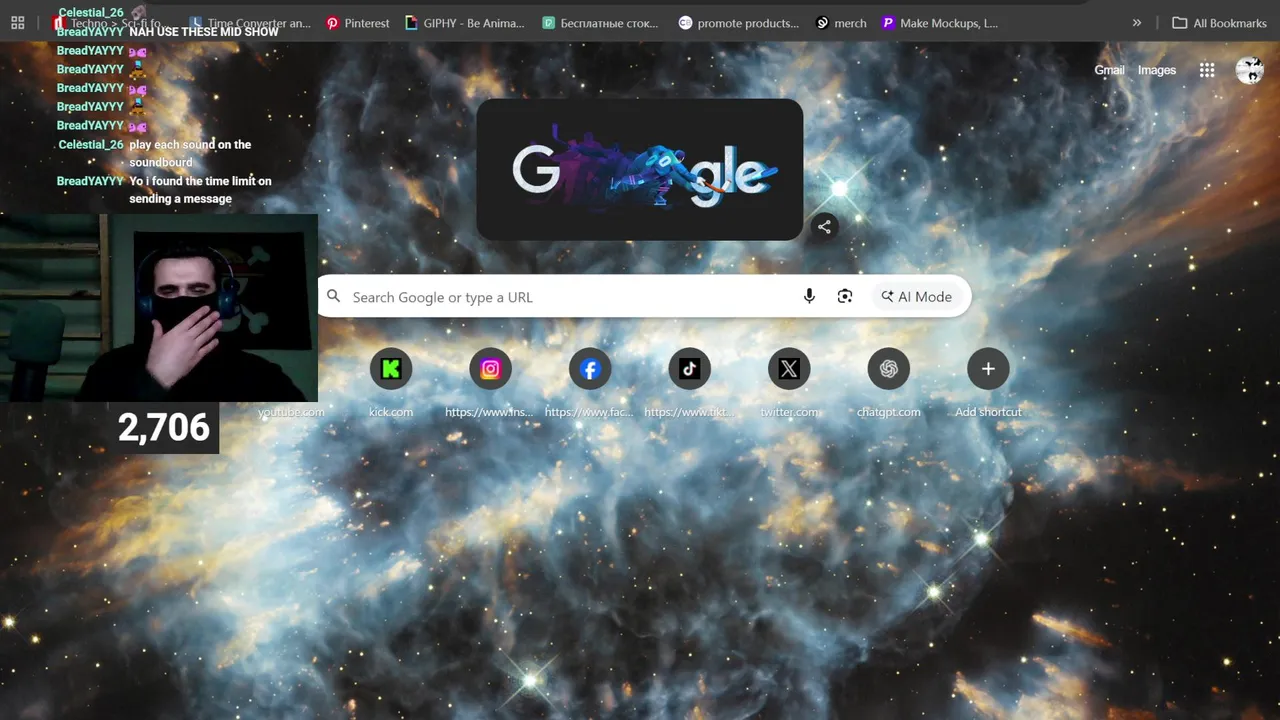
Task: Open the Facebook shortcut
Action: (x=590, y=381)
